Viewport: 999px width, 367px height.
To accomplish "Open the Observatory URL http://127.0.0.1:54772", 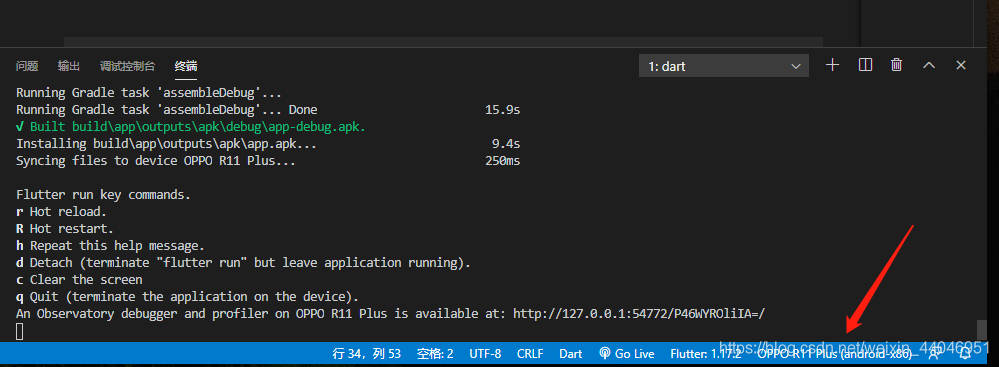I will pyautogui.click(x=639, y=313).
